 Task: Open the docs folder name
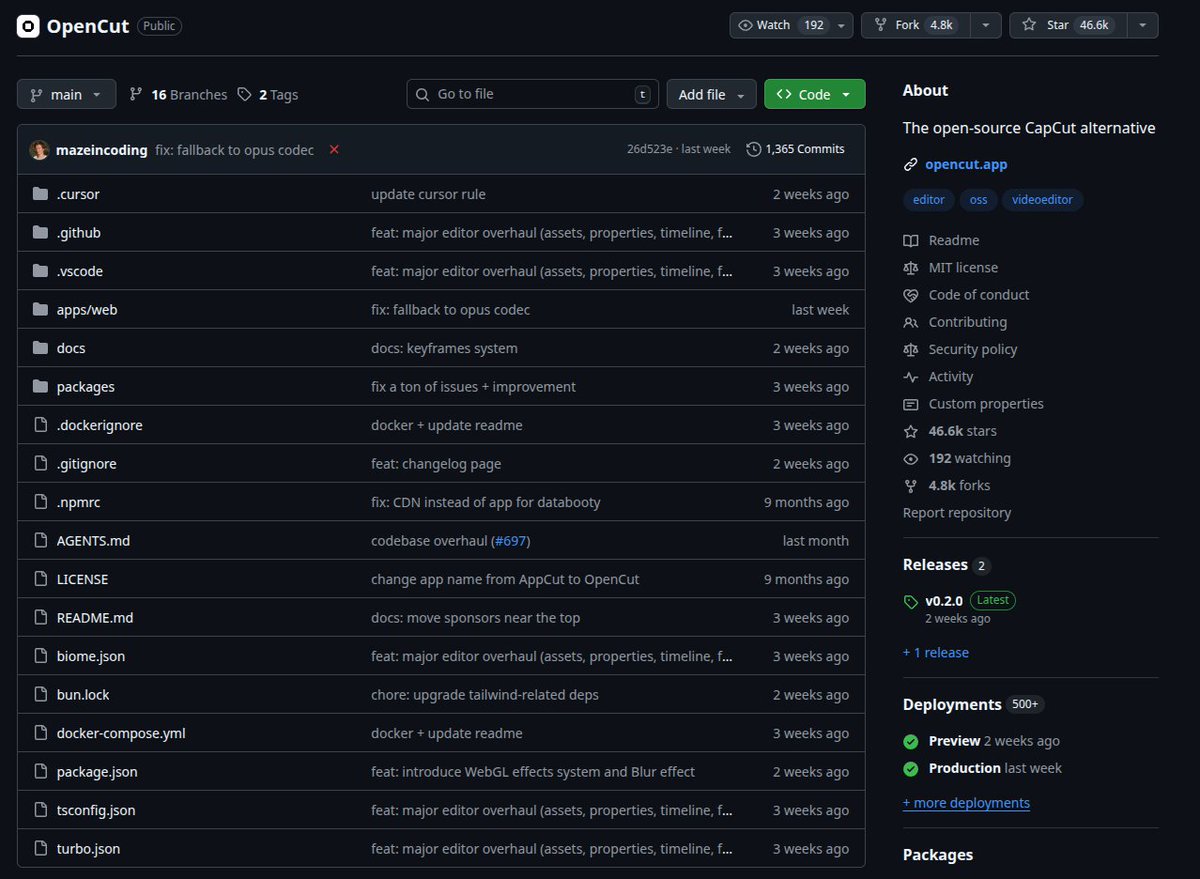point(71,348)
